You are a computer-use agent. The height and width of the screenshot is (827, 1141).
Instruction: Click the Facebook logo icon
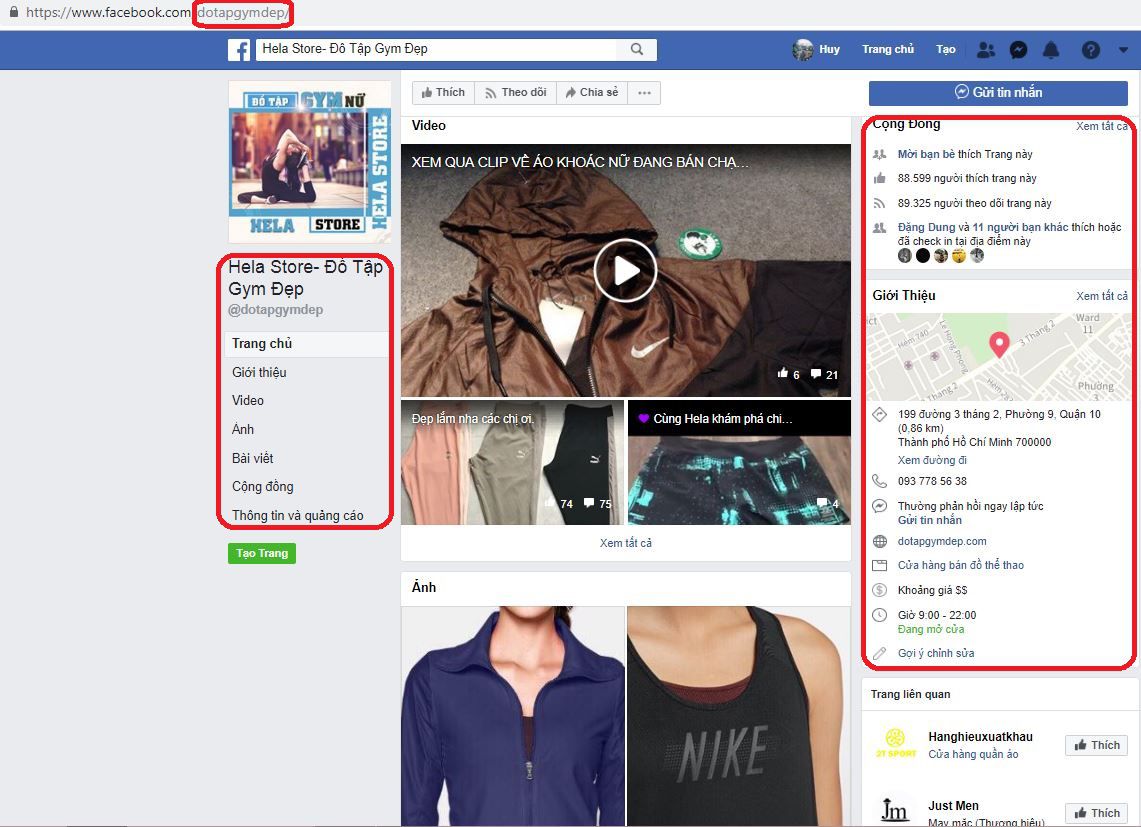(x=239, y=50)
